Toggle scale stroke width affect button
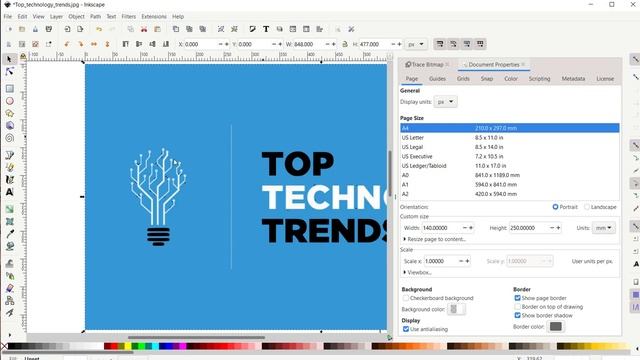 point(440,44)
